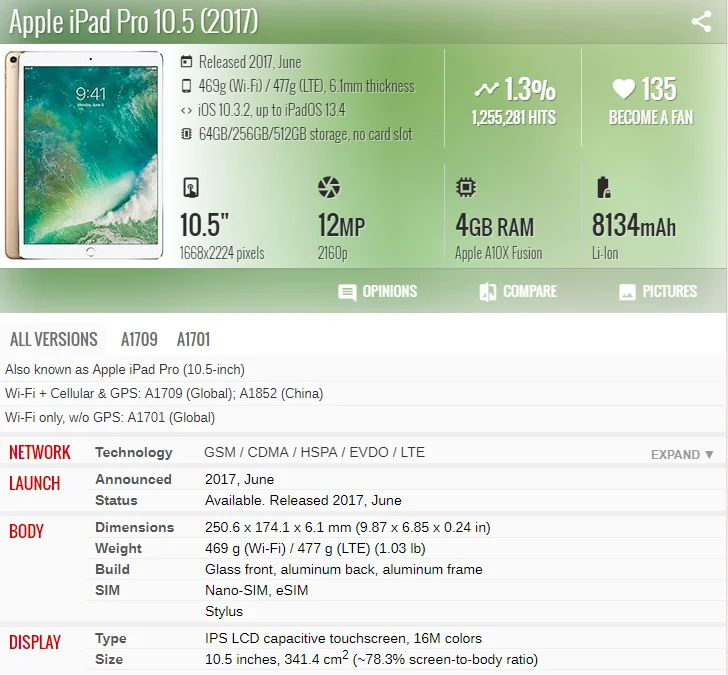Click the 'Wi-Fi only, w/o GPS: A1701' line
The width and height of the screenshot is (728, 675).
click(110, 417)
